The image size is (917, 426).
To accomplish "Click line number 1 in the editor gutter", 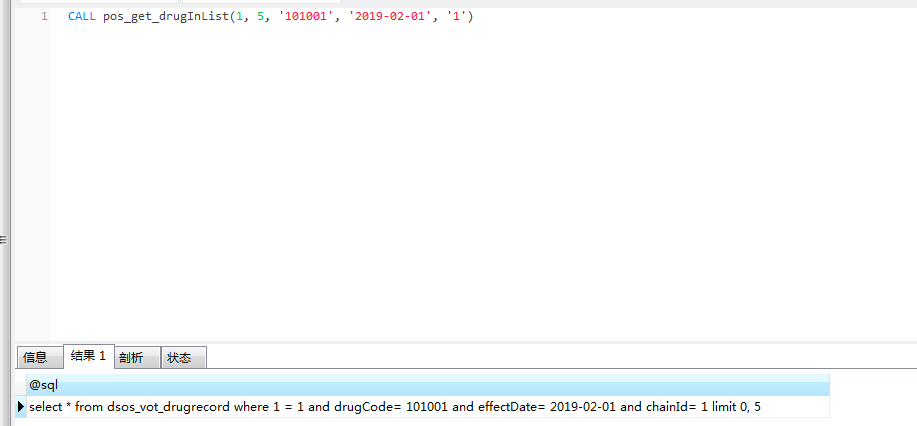I will coord(44,16).
